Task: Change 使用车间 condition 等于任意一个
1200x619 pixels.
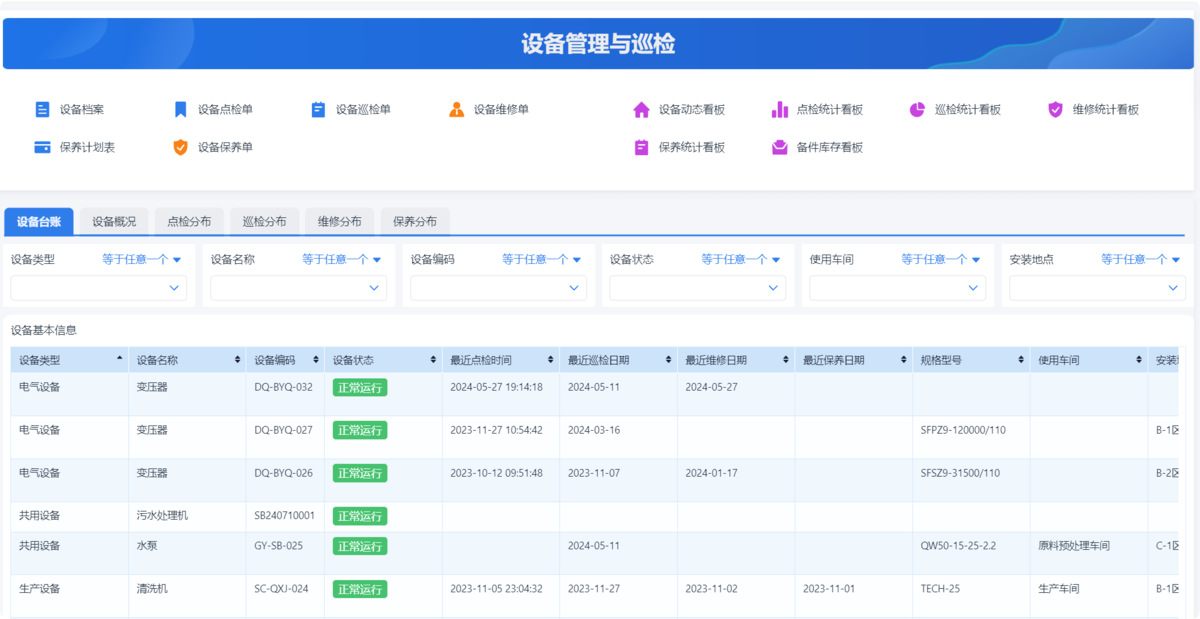Action: pos(941,259)
